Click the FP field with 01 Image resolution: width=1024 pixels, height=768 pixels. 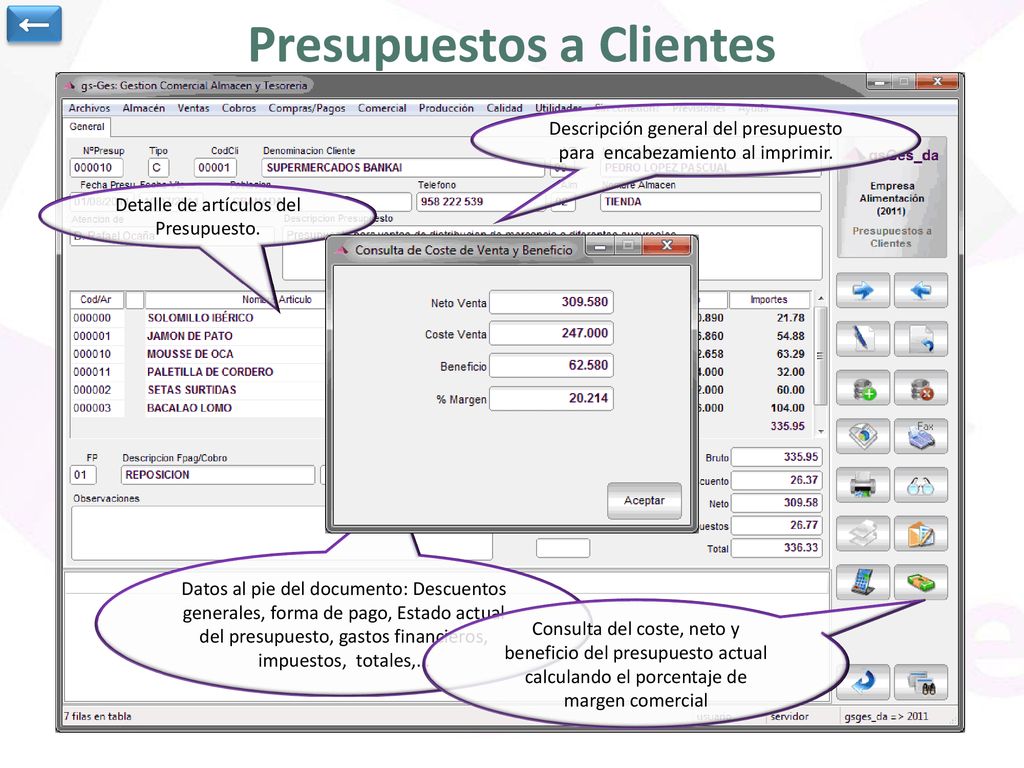click(83, 475)
